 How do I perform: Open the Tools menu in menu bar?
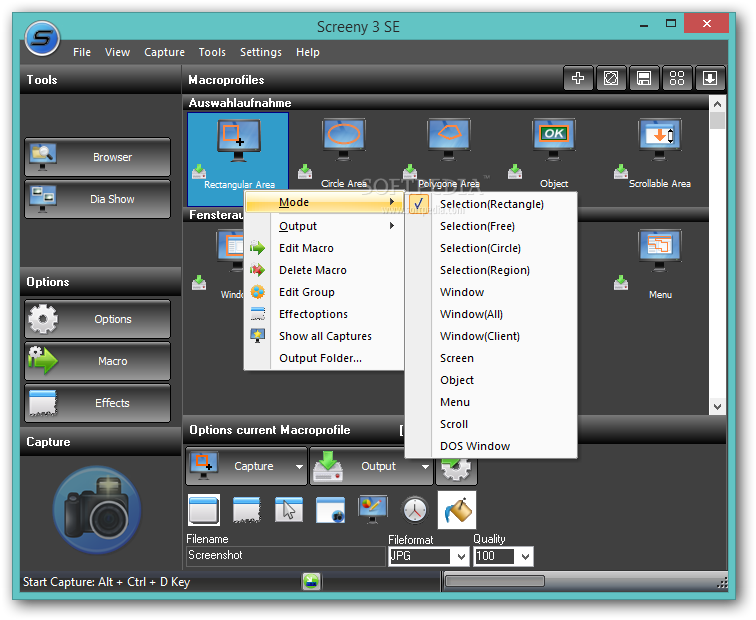pos(212,52)
